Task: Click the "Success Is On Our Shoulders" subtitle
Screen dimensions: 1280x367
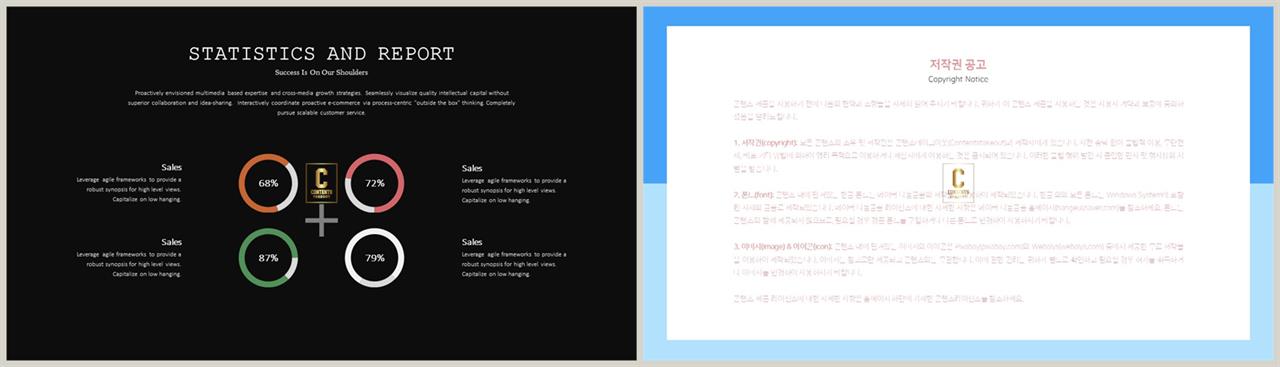Action: (x=322, y=73)
